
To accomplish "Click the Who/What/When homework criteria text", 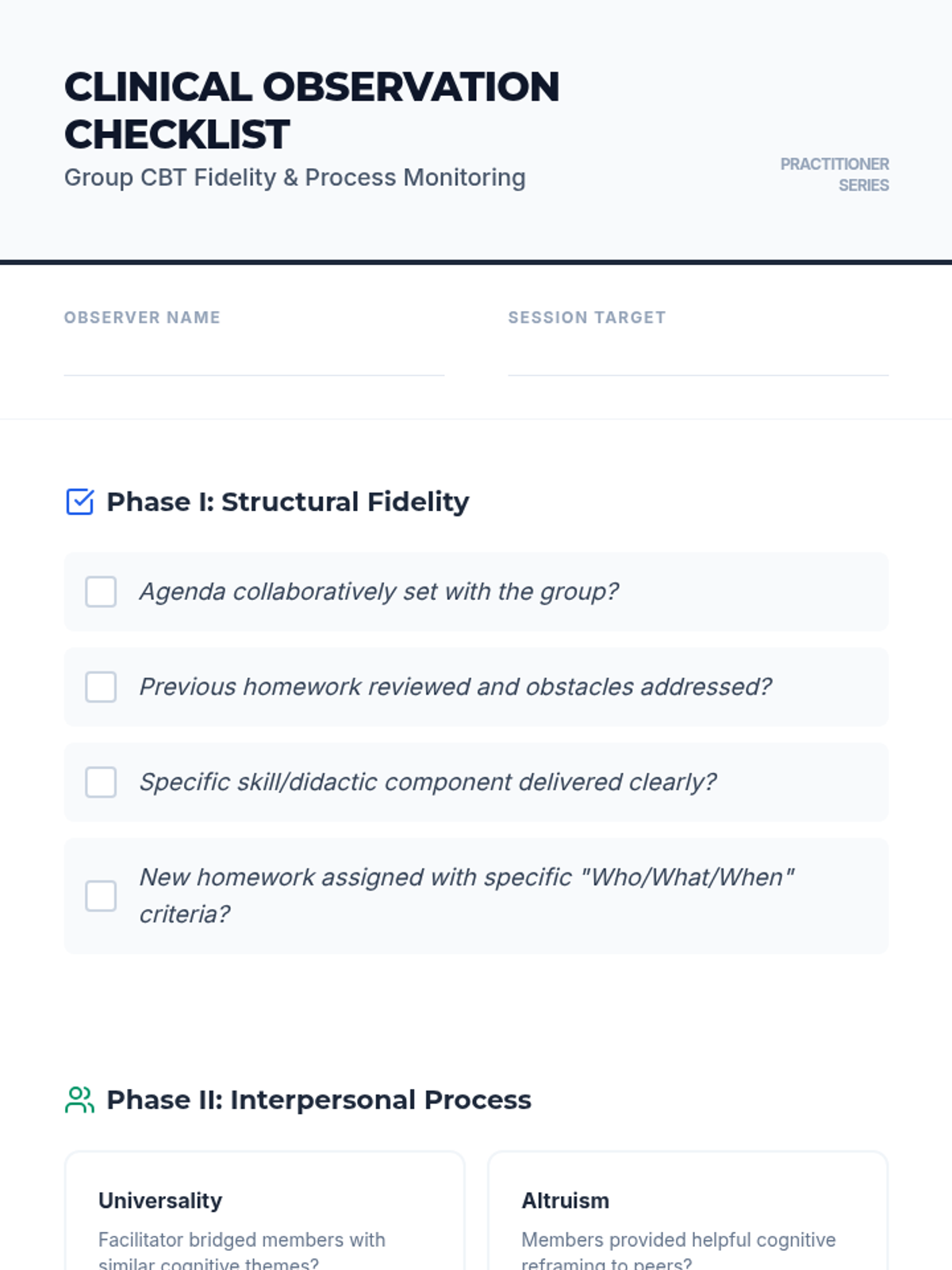I will (466, 895).
